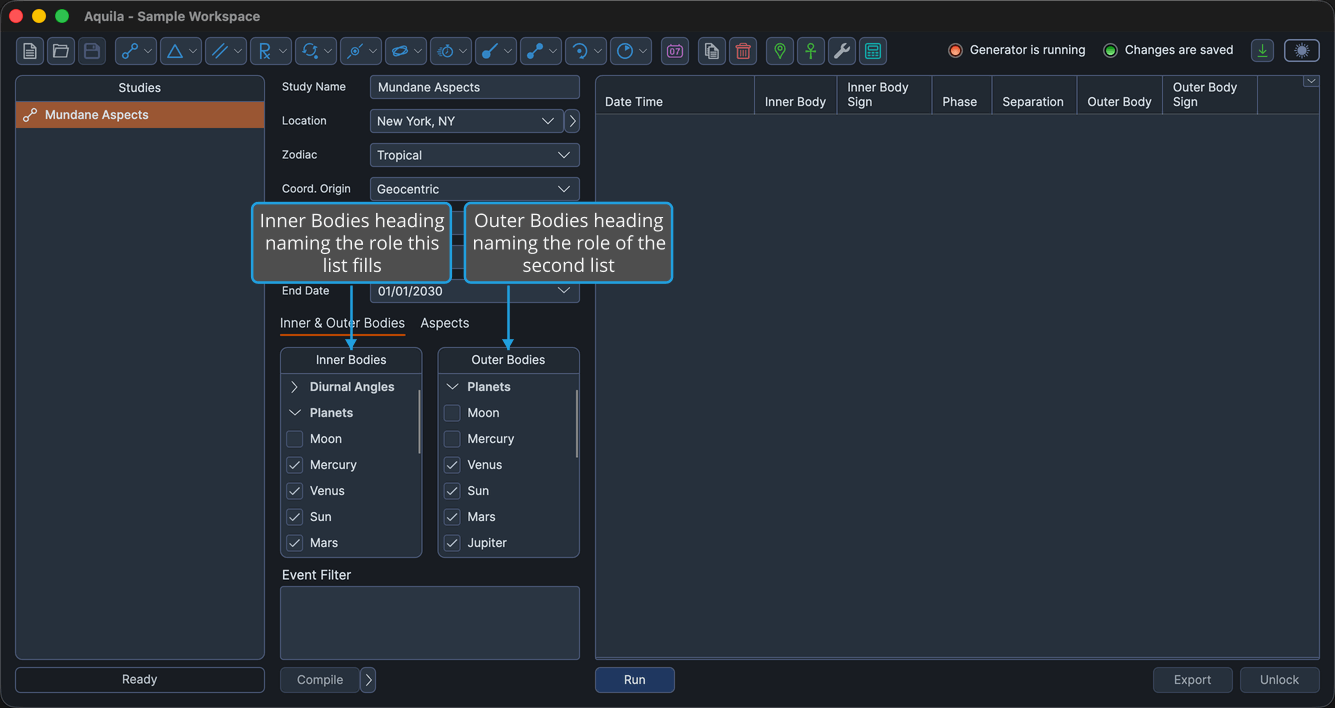1335x708 pixels.
Task: Save the workspace with the floppy icon
Action: point(92,51)
